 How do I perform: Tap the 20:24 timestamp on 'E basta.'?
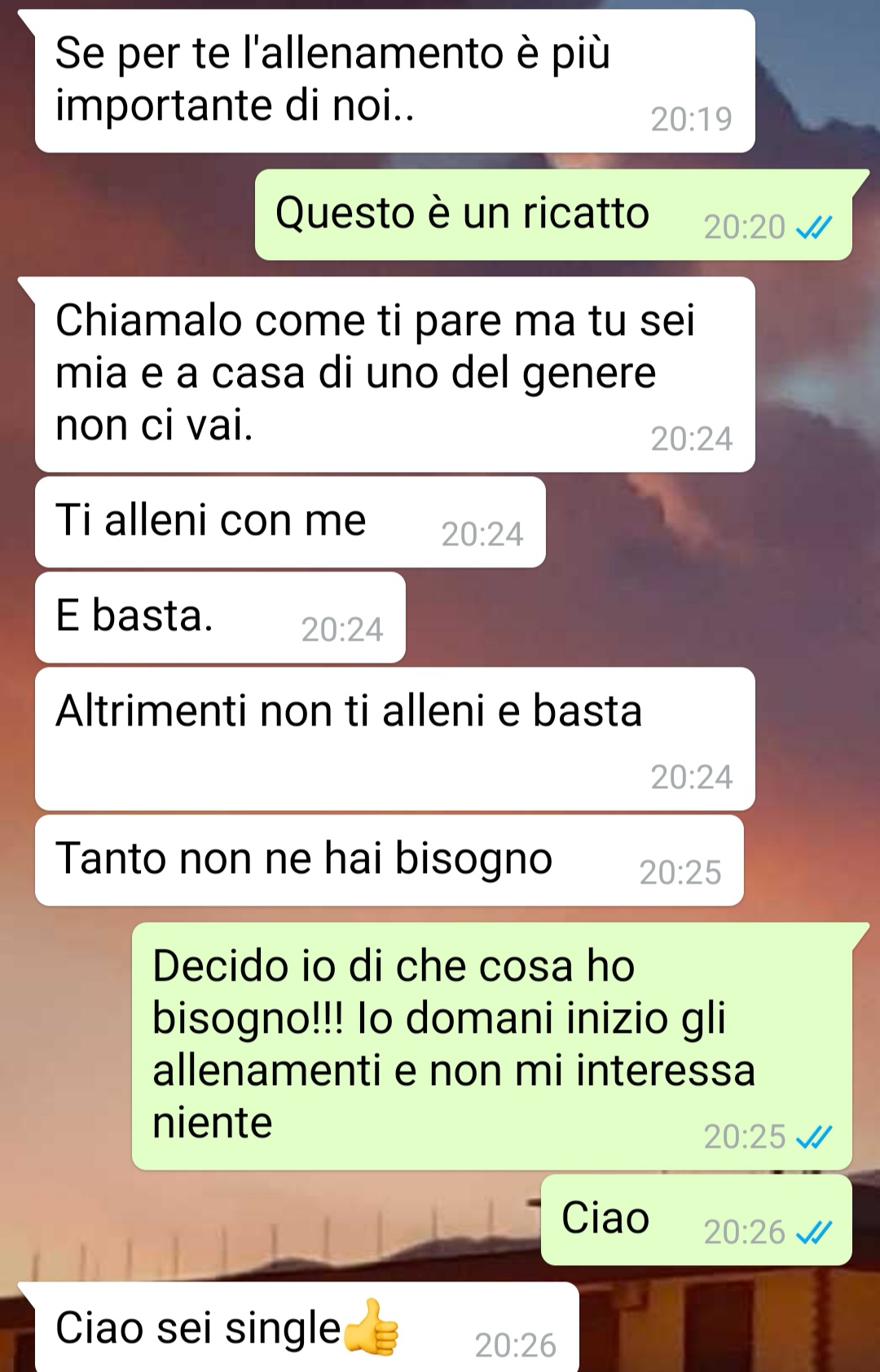pyautogui.click(x=342, y=630)
